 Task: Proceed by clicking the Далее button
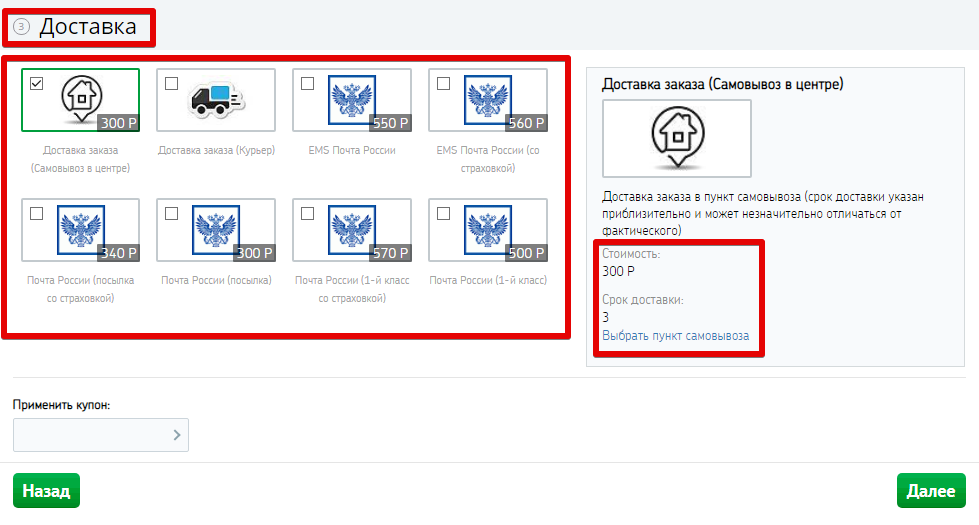931,491
